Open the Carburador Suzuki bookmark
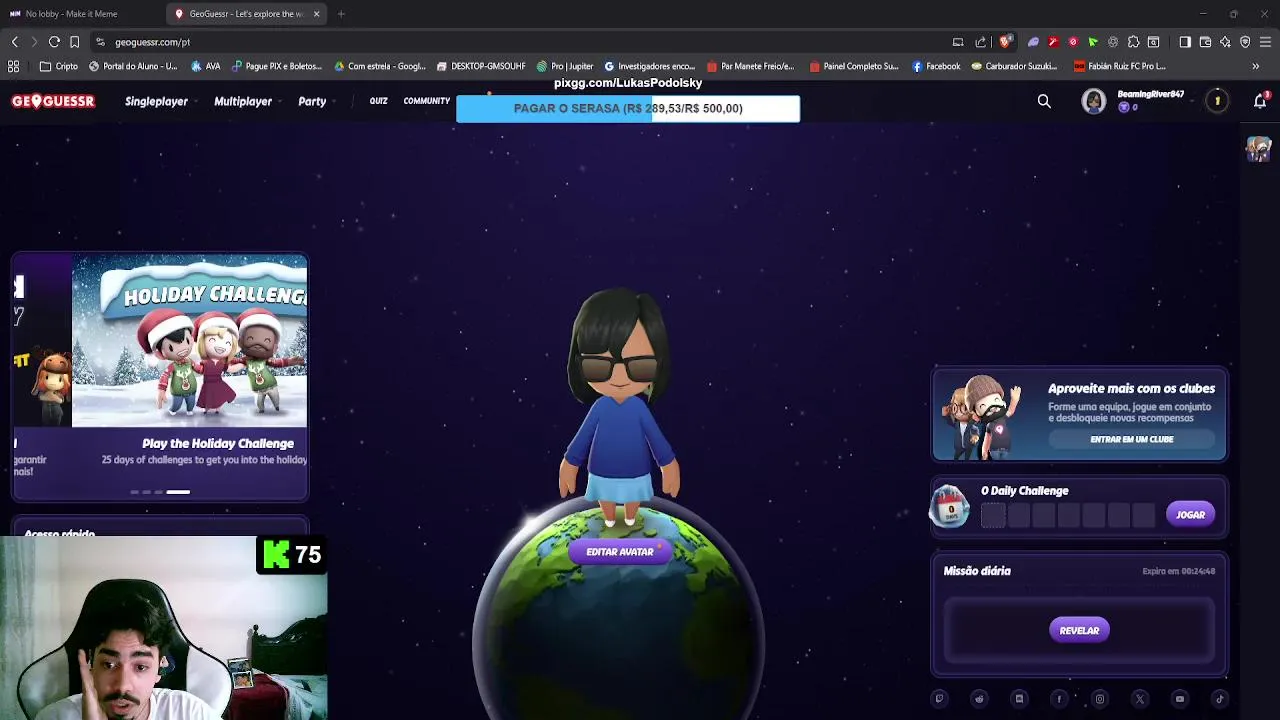 coord(1015,66)
